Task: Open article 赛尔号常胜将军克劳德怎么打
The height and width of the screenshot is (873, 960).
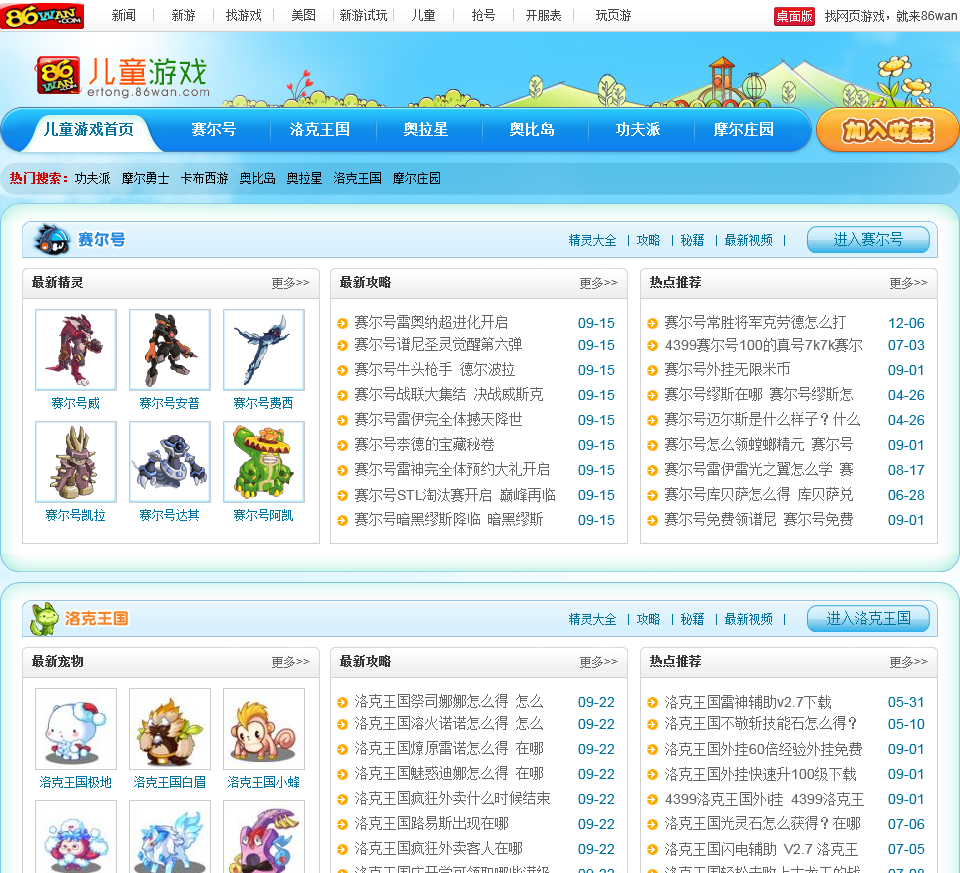Action: 755,323
